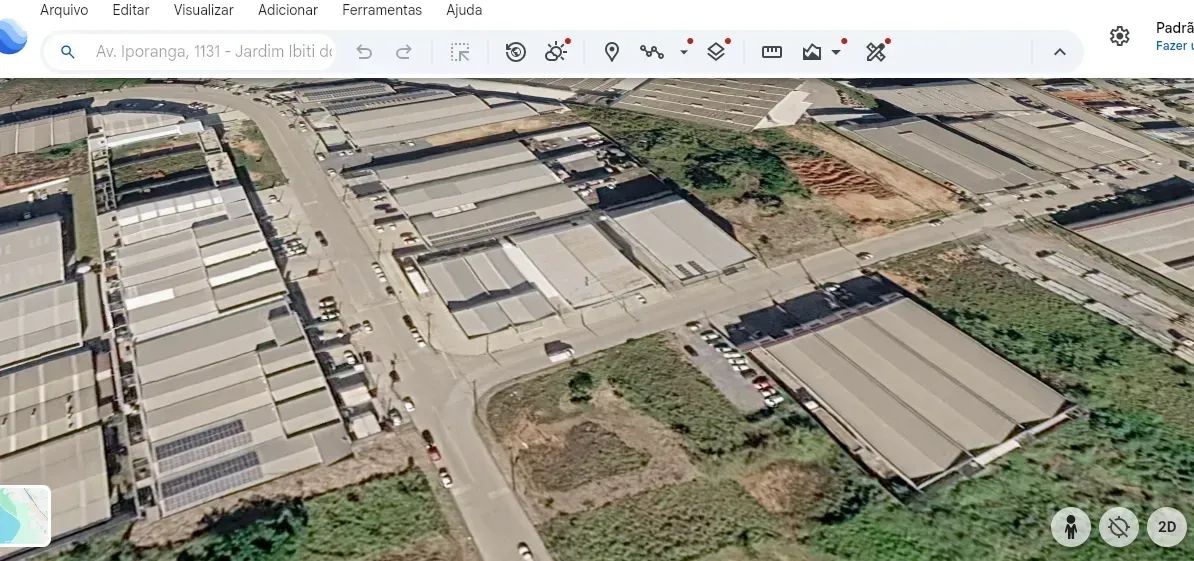Toggle the sunlight and weather icon
Screen dimensions: 1194x561
tap(555, 52)
